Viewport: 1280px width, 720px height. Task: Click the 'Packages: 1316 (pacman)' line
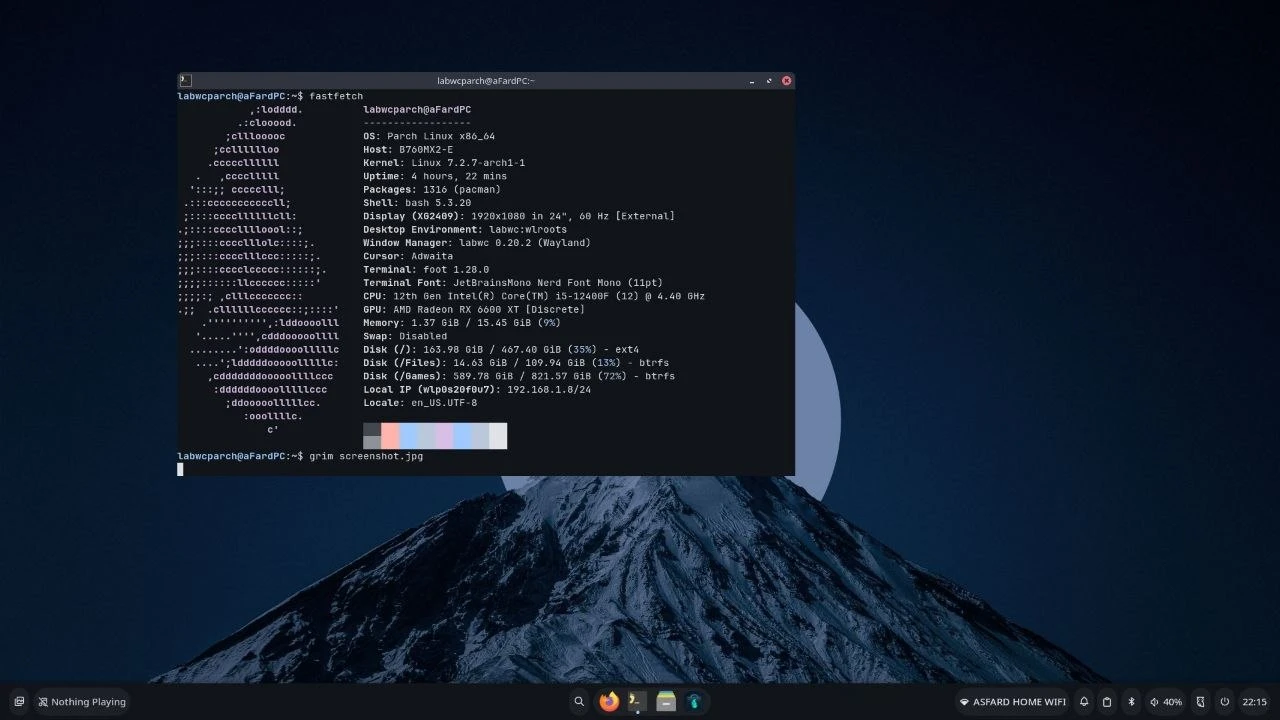point(432,189)
